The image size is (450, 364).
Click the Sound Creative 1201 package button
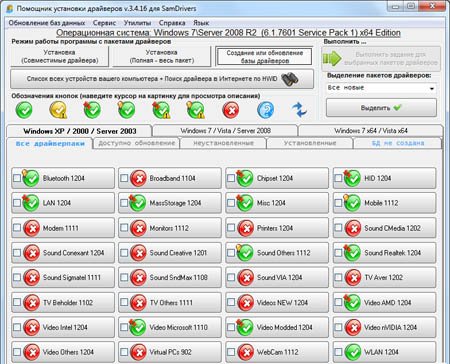[x=170, y=253]
